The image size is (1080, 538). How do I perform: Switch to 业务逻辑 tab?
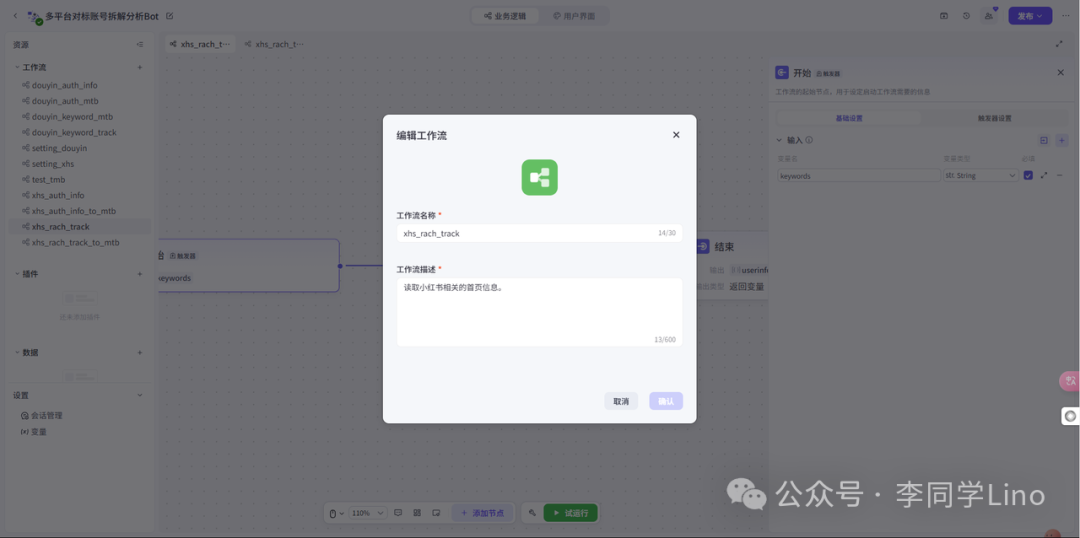coord(506,16)
